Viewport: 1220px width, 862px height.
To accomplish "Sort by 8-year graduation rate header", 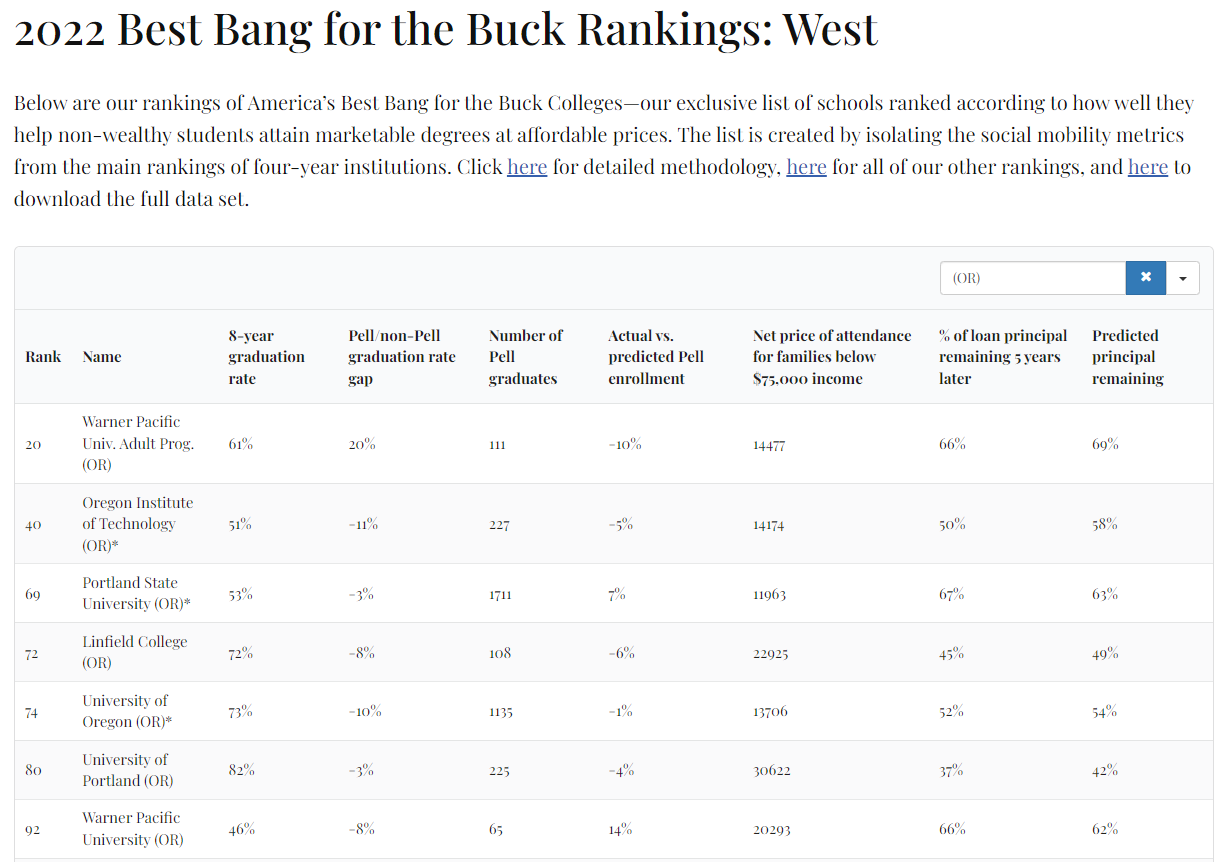I will point(266,357).
